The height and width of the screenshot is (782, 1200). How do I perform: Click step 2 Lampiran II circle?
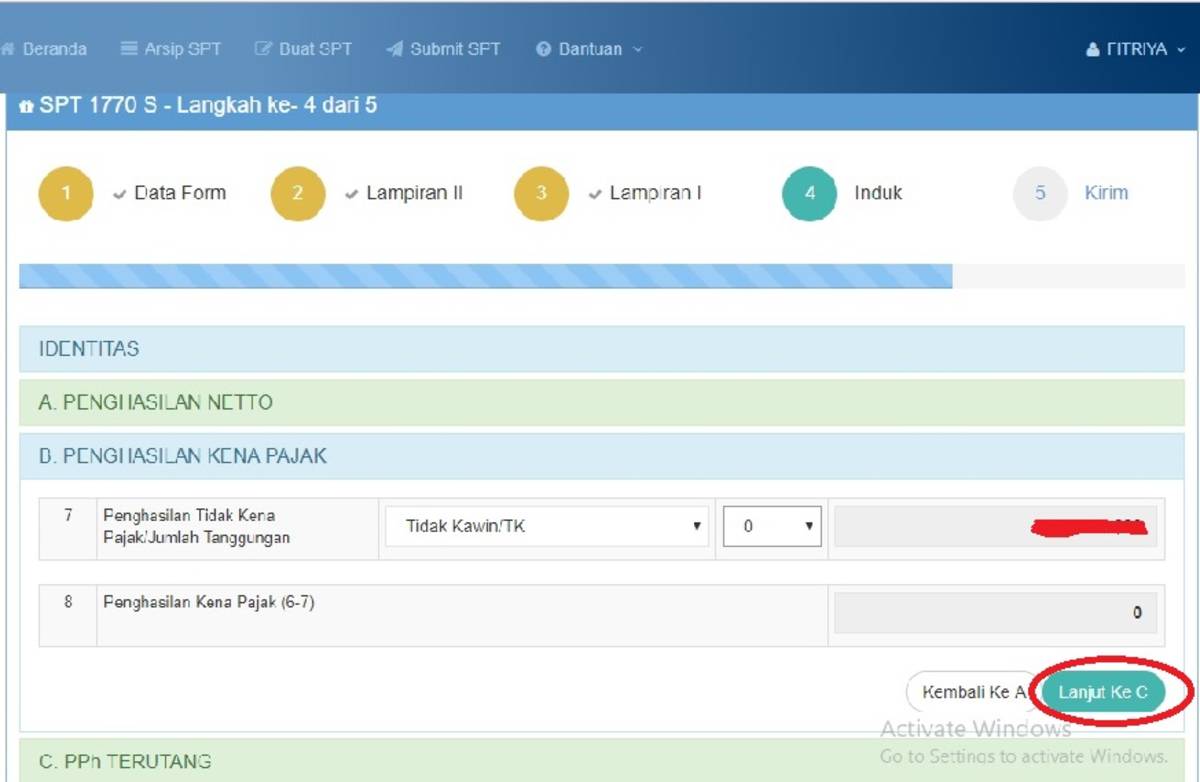click(x=297, y=194)
